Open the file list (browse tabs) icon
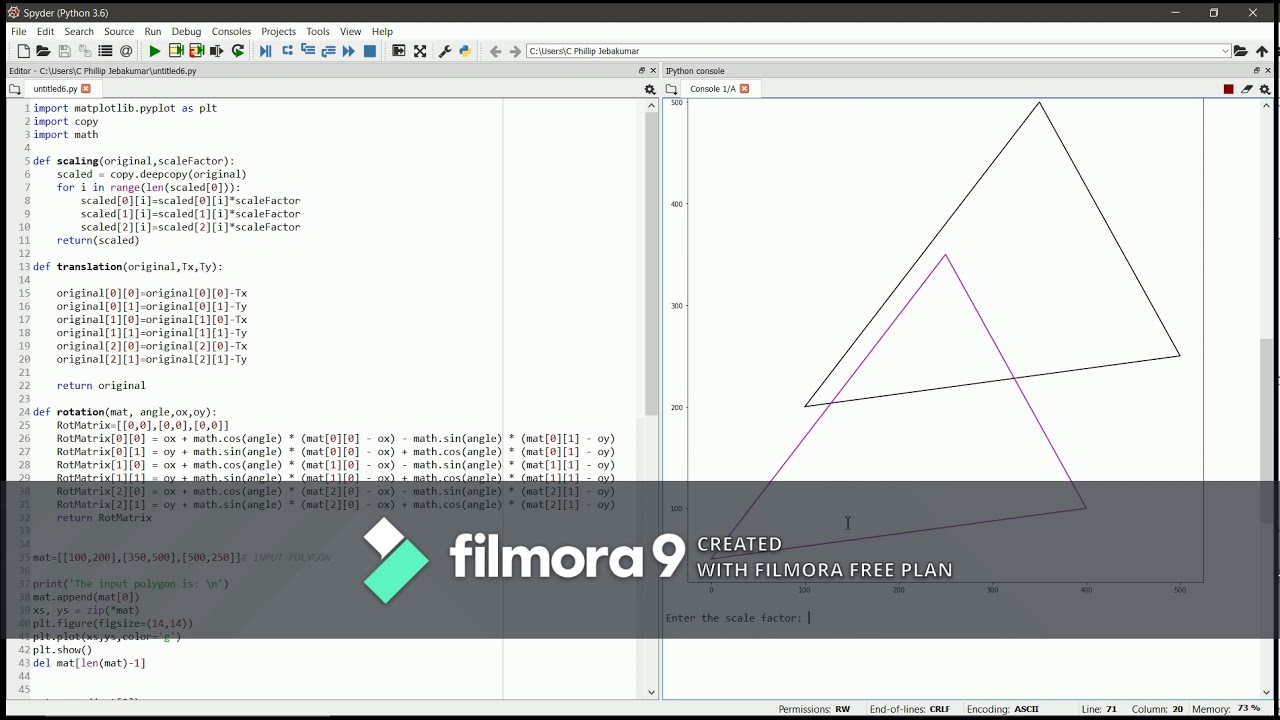This screenshot has height=720, width=1280. click(105, 51)
